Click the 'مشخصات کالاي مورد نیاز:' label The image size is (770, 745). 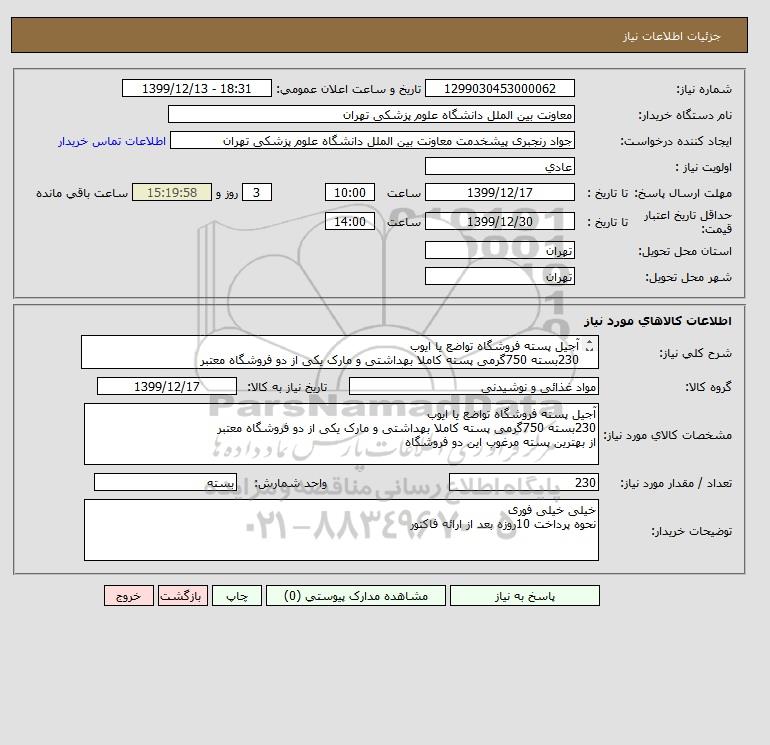(668, 435)
